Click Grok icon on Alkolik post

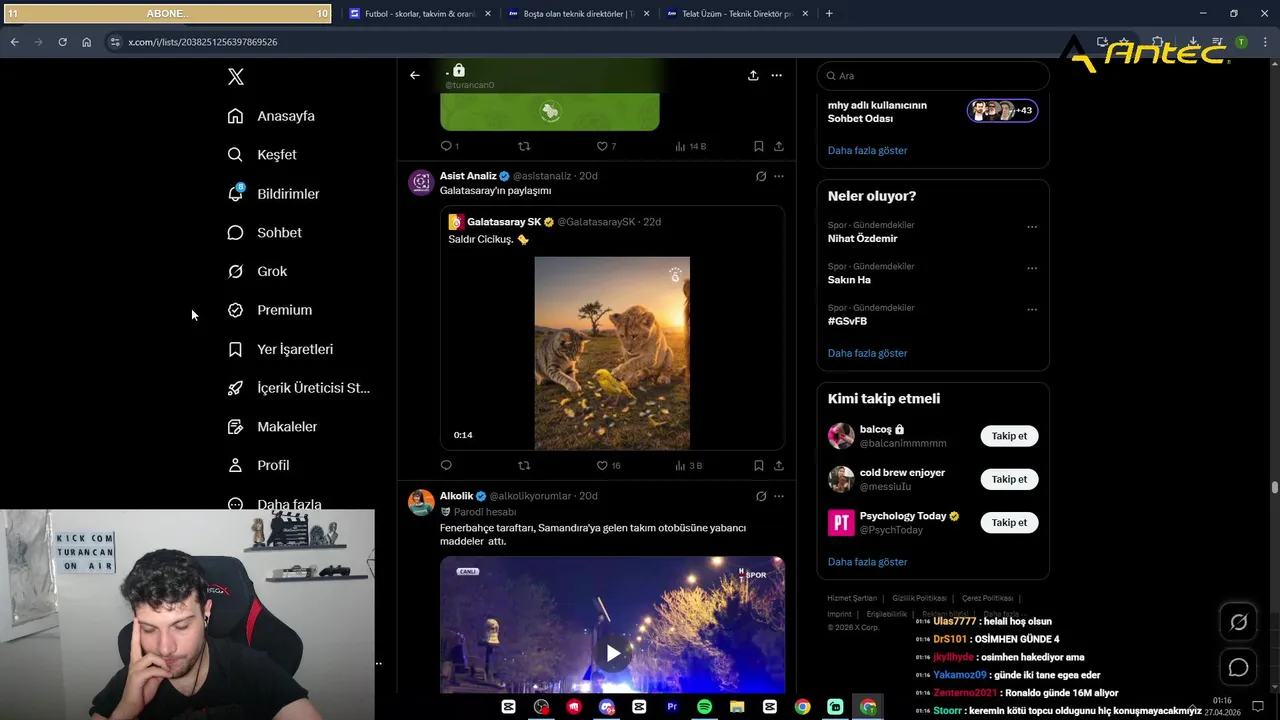click(x=761, y=496)
